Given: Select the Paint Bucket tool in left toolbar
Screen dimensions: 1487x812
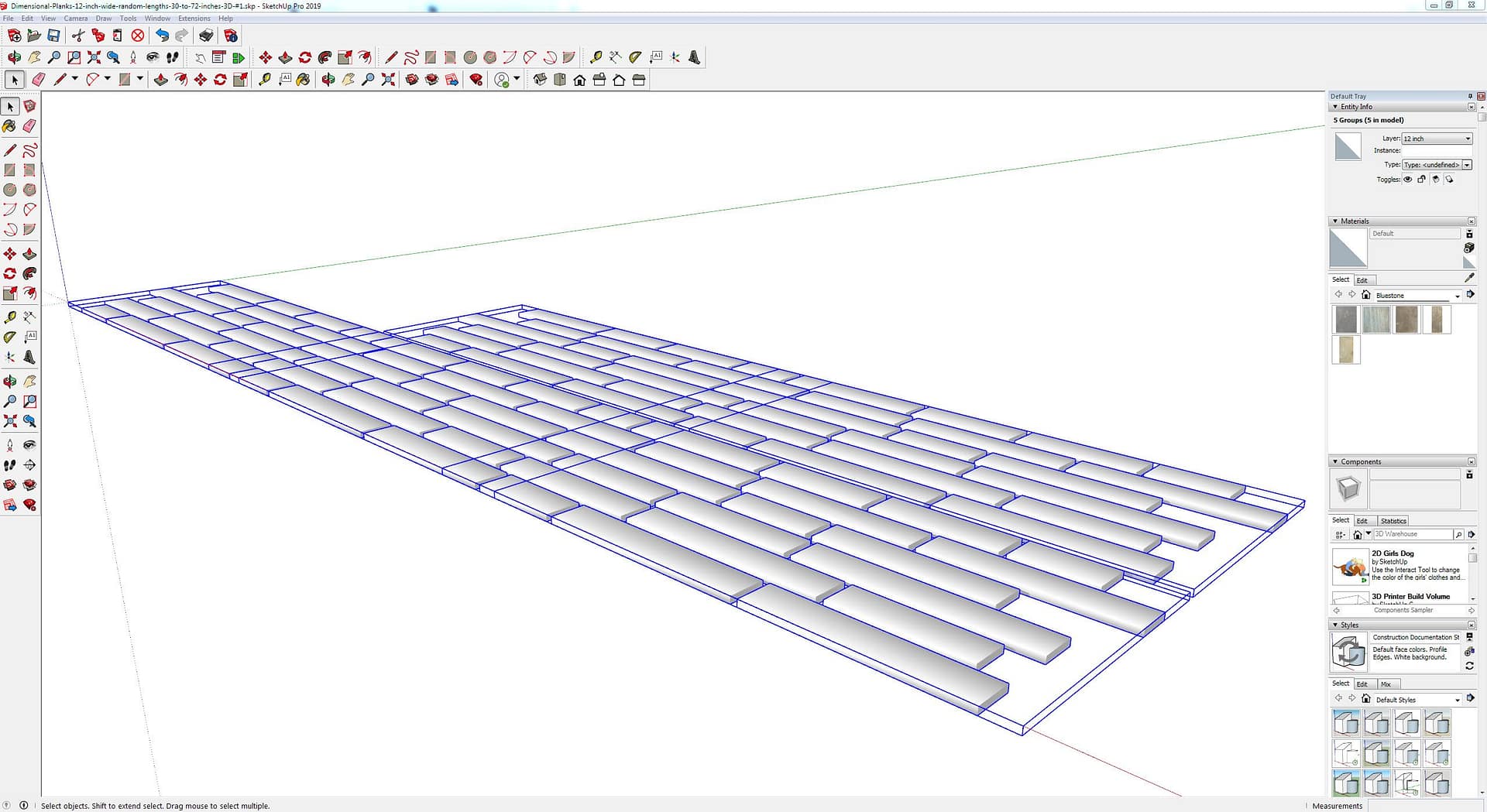Looking at the screenshot, I should pyautogui.click(x=9, y=125).
